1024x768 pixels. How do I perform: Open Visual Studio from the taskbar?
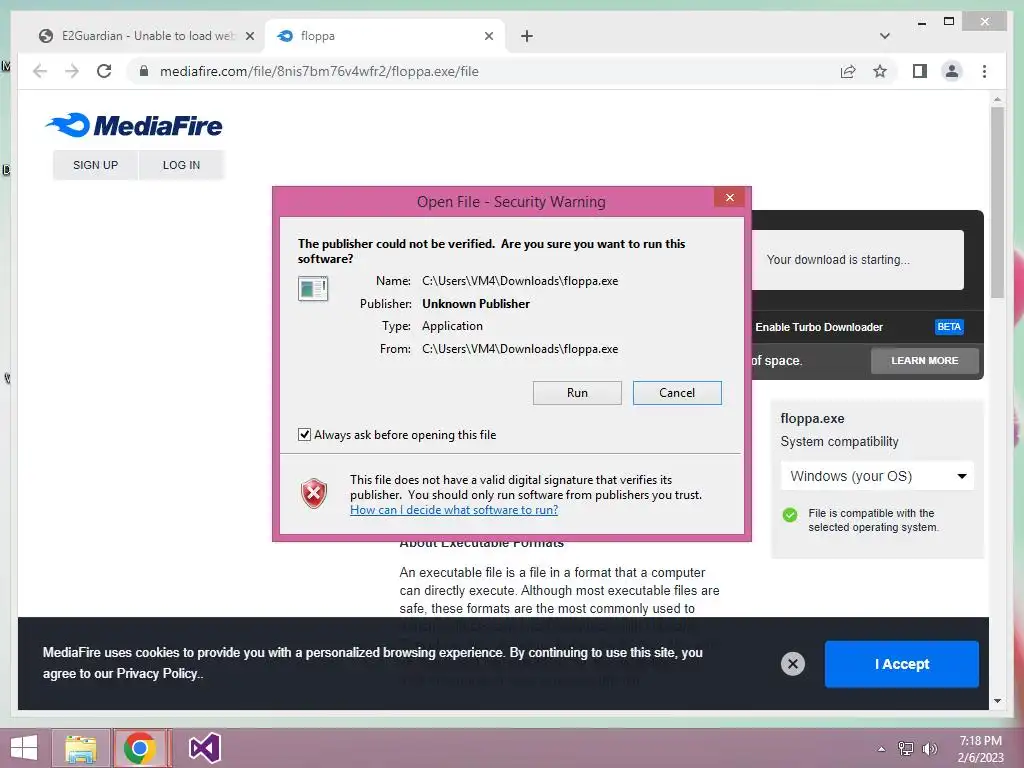(x=204, y=748)
